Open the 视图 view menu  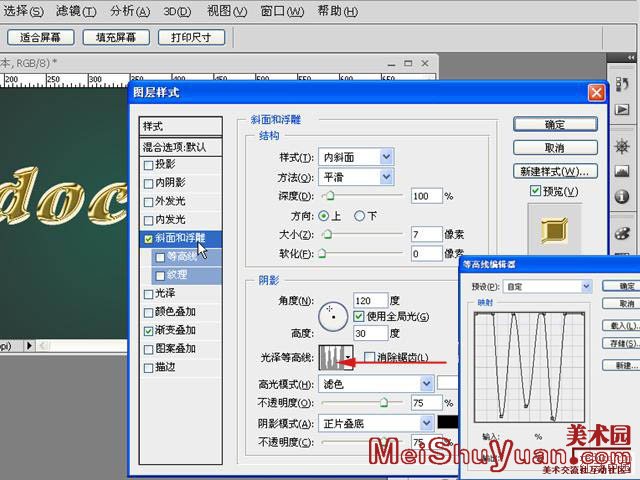225,11
